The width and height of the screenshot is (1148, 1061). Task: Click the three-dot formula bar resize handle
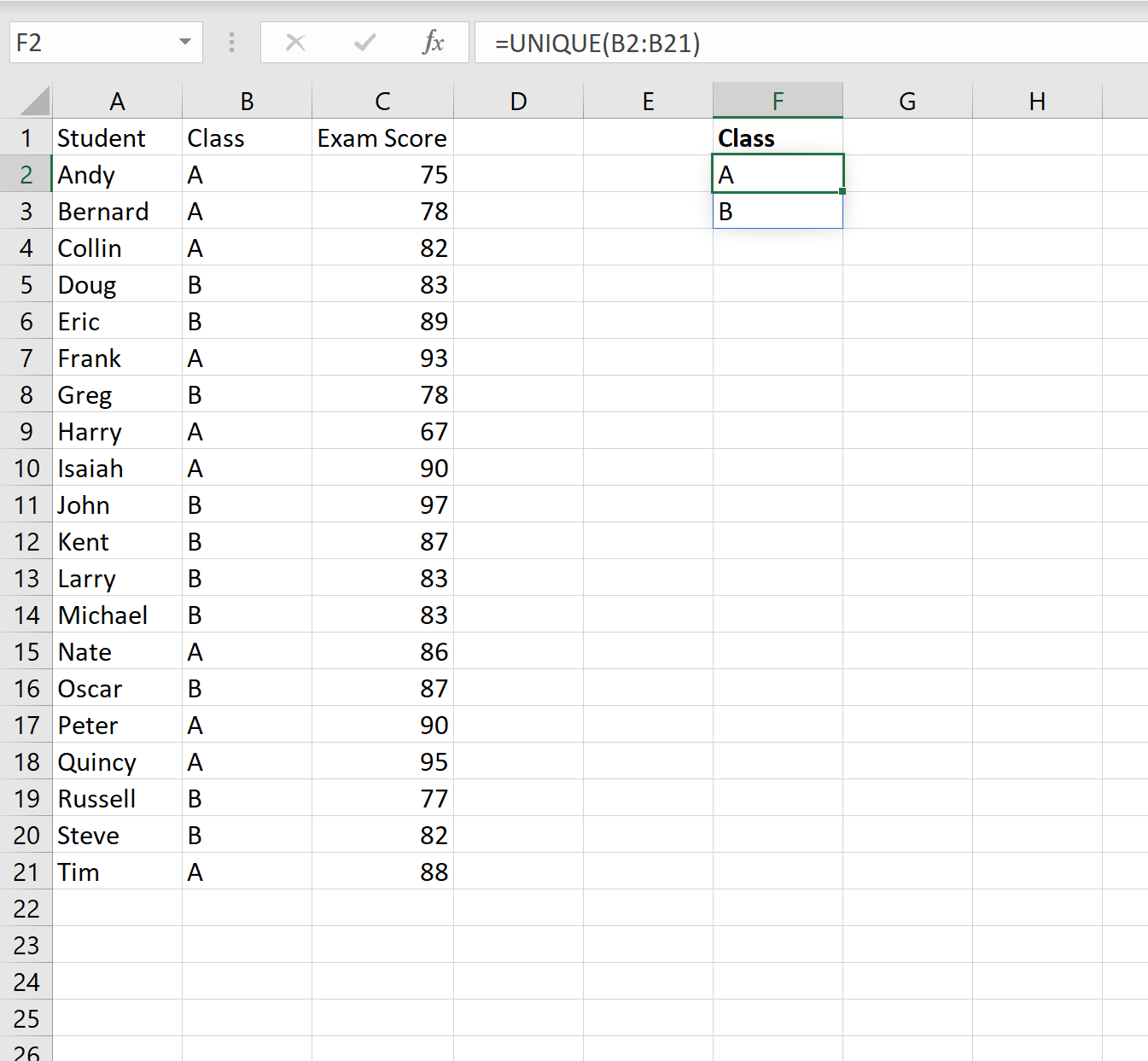pos(231,43)
